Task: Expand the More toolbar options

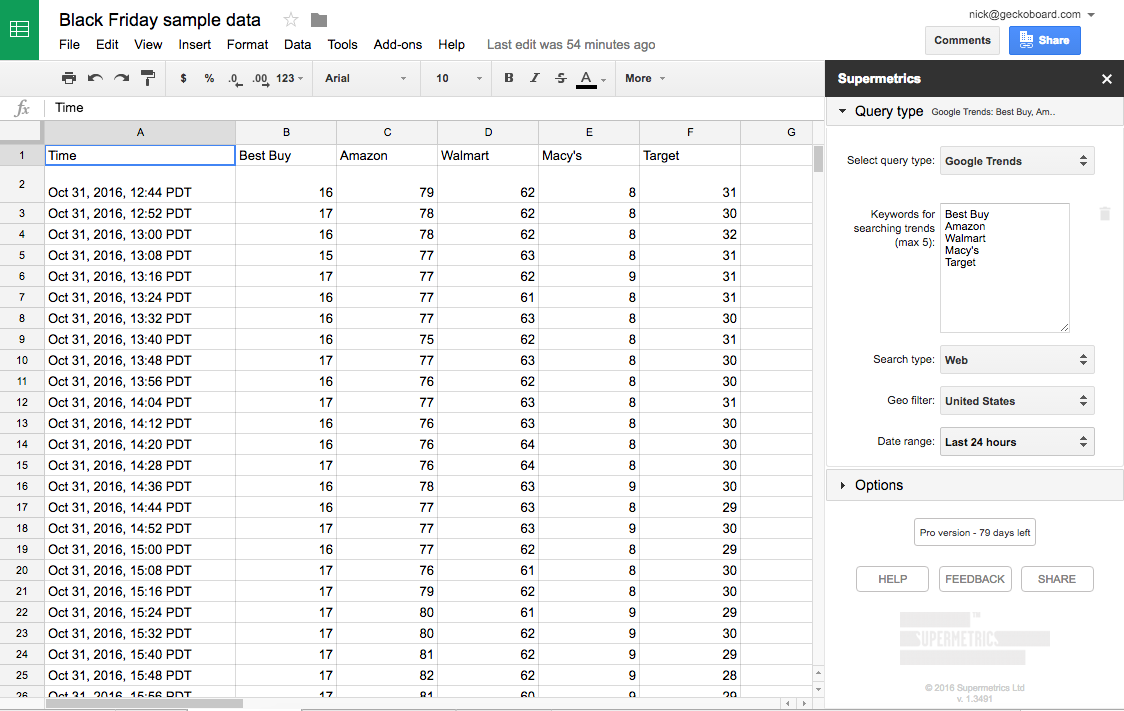Action: click(x=645, y=78)
